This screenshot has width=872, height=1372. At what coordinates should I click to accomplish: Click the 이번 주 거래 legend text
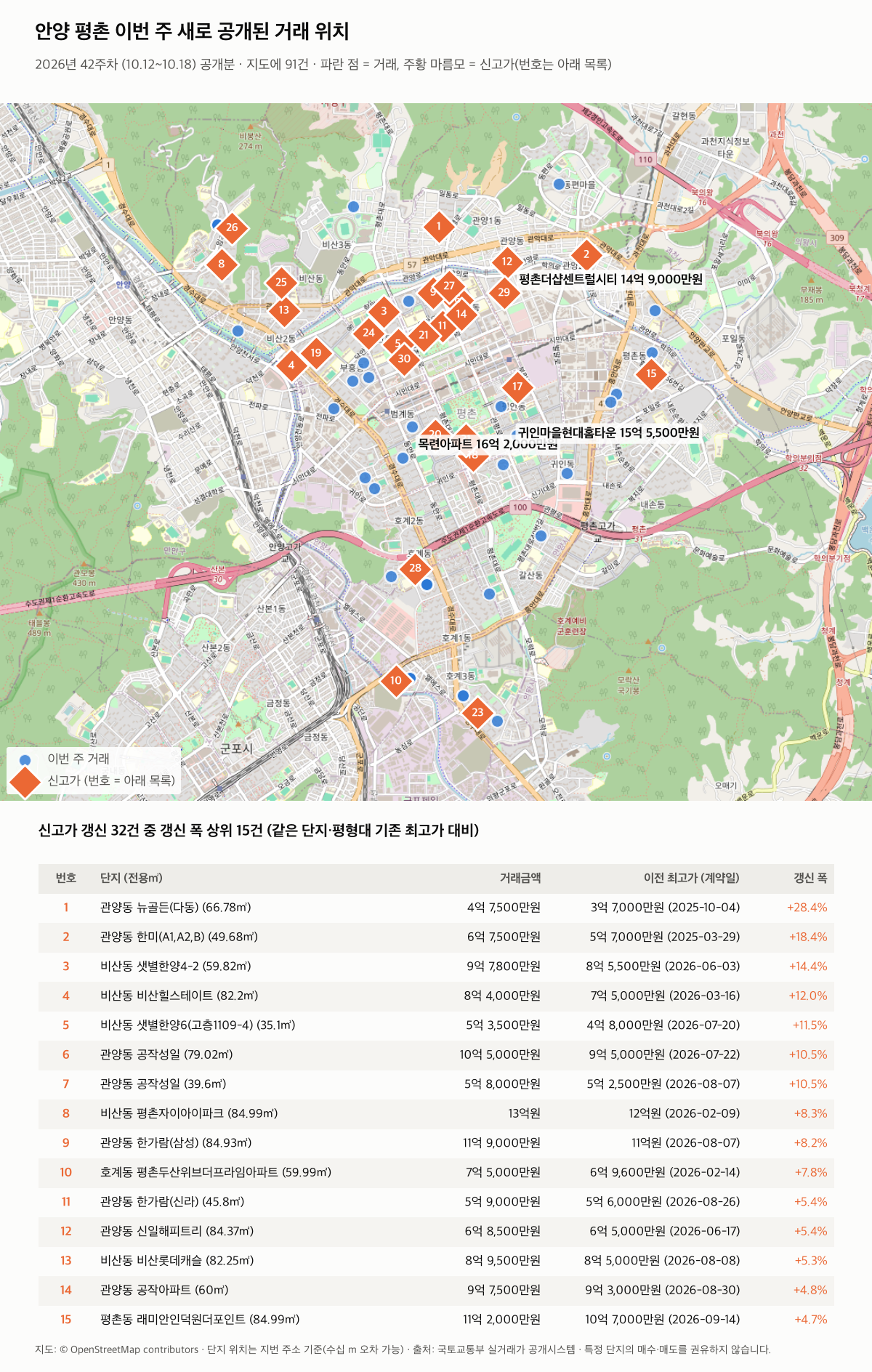click(78, 759)
